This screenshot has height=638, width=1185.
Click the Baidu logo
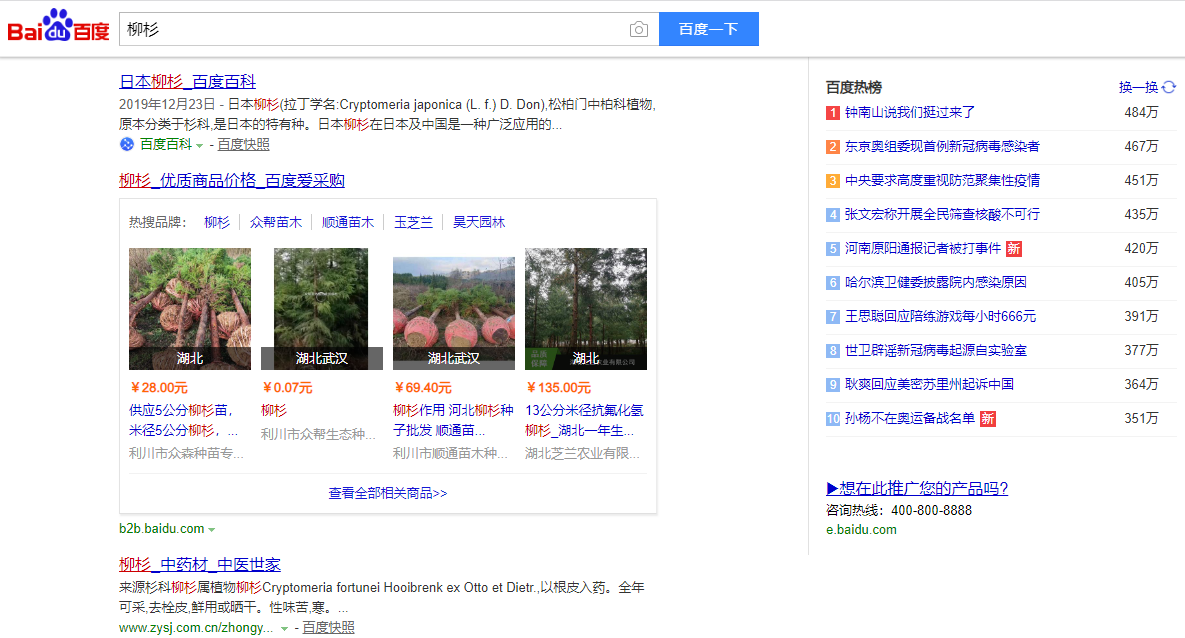[58, 27]
